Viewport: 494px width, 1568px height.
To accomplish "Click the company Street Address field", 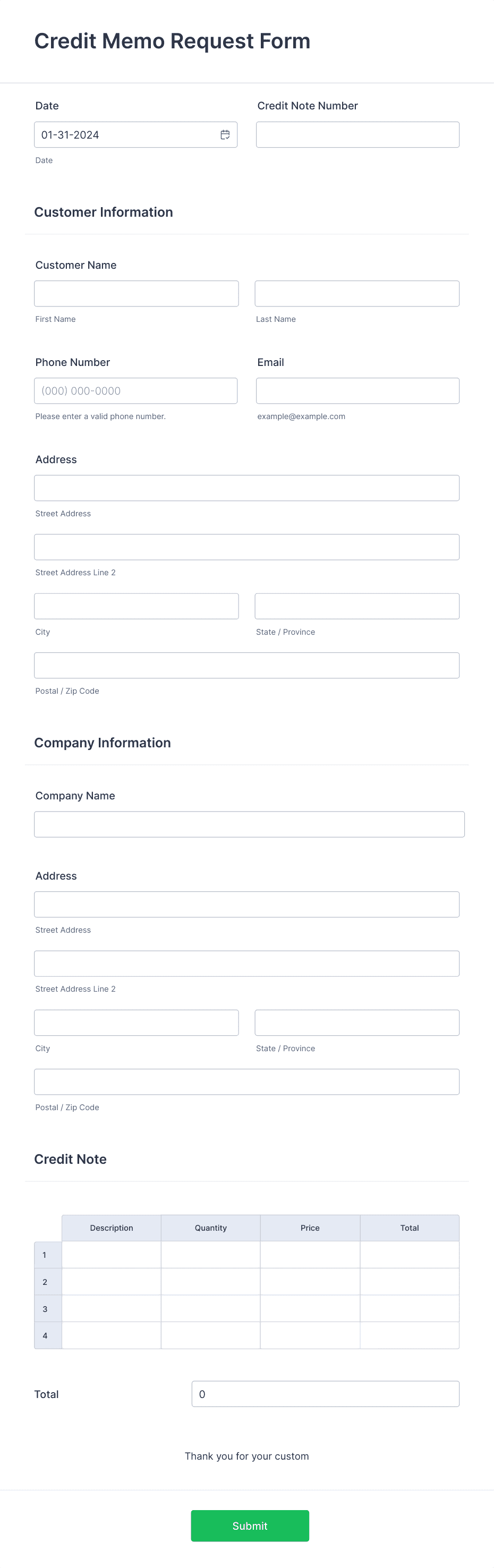I will click(247, 904).
